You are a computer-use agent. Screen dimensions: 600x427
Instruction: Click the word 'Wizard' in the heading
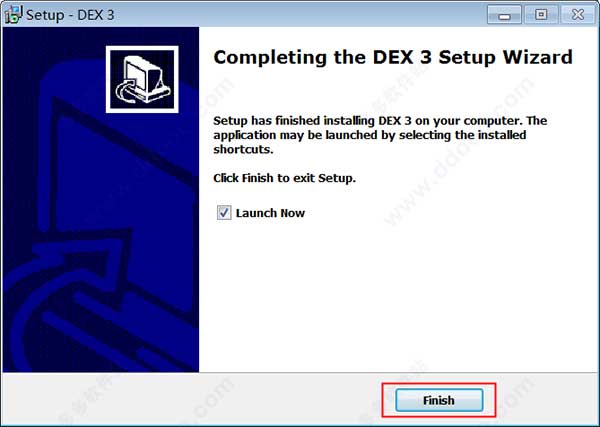click(x=538, y=57)
